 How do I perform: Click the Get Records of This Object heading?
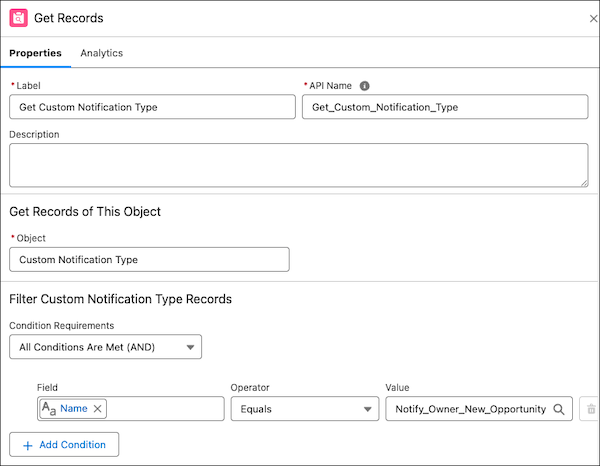(x=85, y=212)
